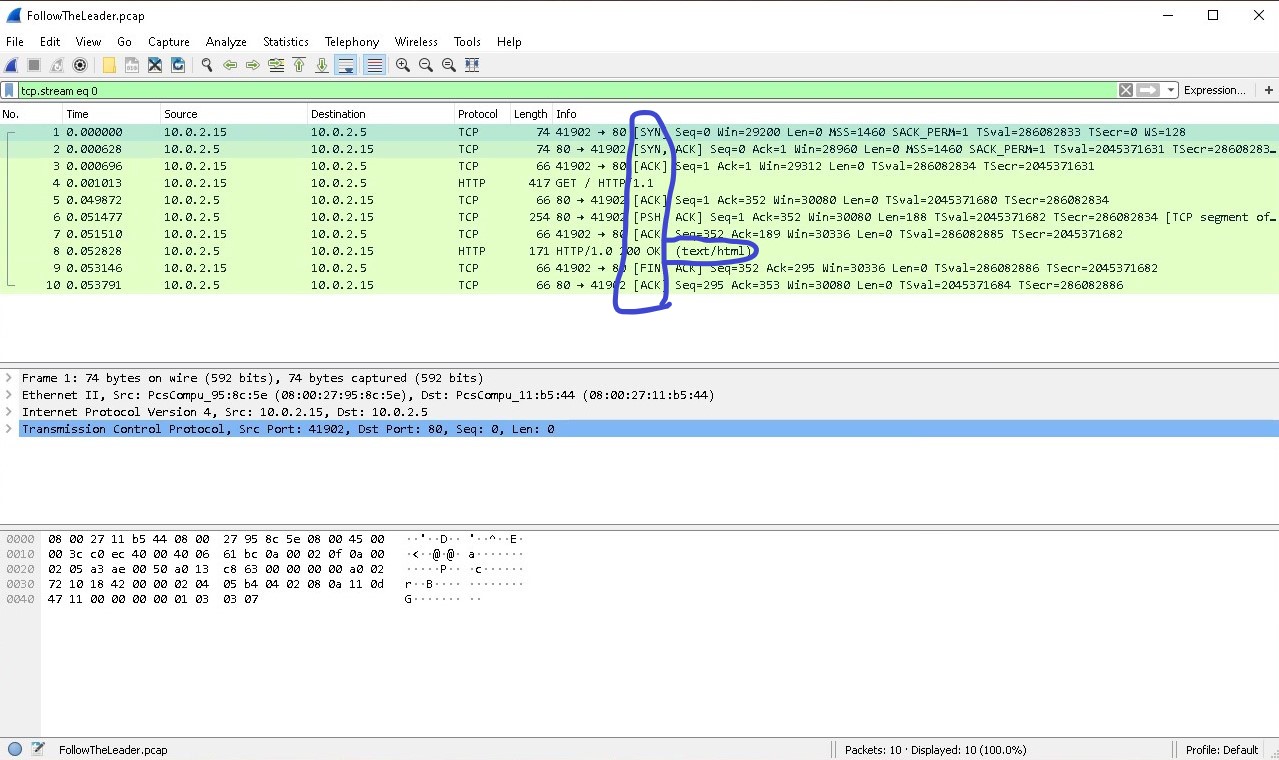The height and width of the screenshot is (760, 1279).
Task: Start capturing packets with shark fin icon
Action: click(x=11, y=65)
